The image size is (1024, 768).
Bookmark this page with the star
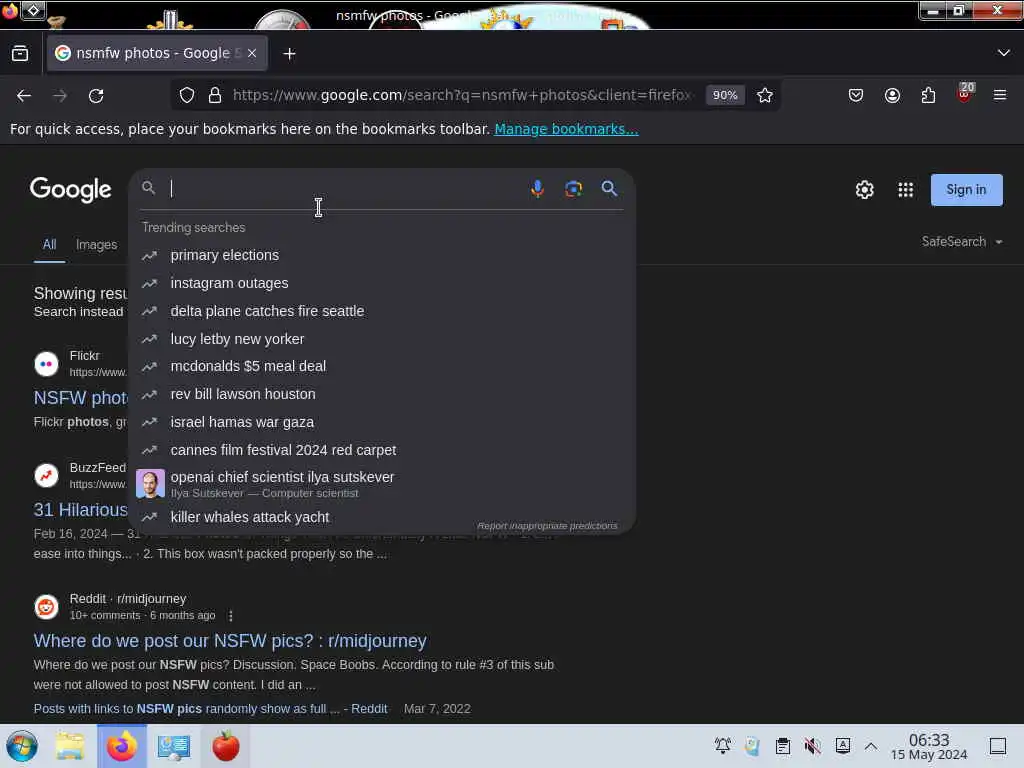coord(765,95)
